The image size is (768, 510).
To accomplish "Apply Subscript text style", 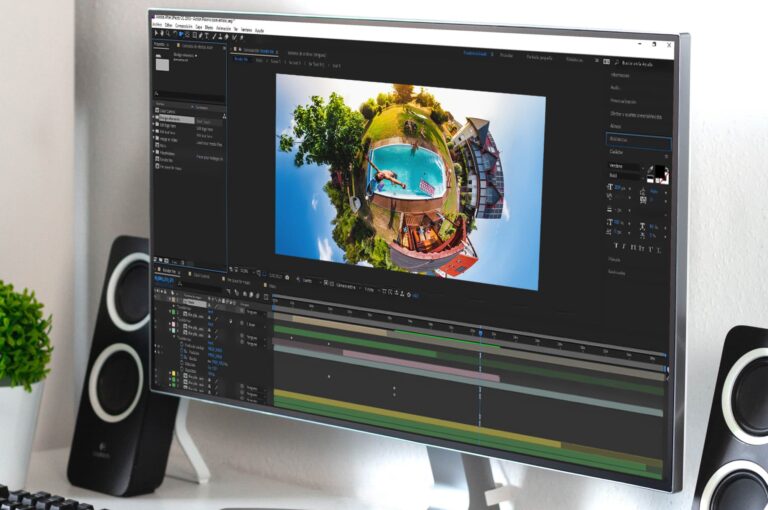I will click(x=659, y=250).
